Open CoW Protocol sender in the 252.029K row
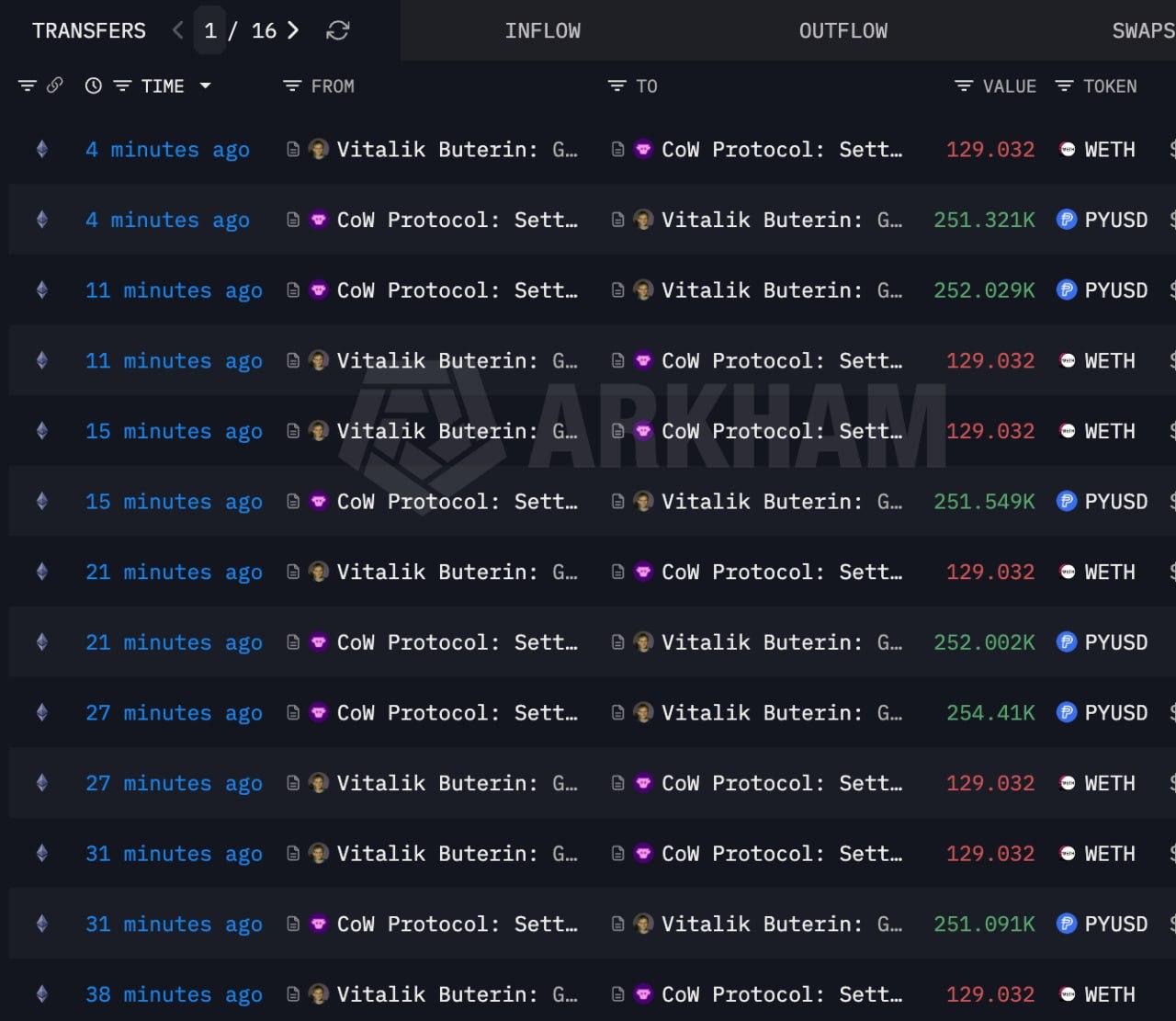 (x=457, y=290)
